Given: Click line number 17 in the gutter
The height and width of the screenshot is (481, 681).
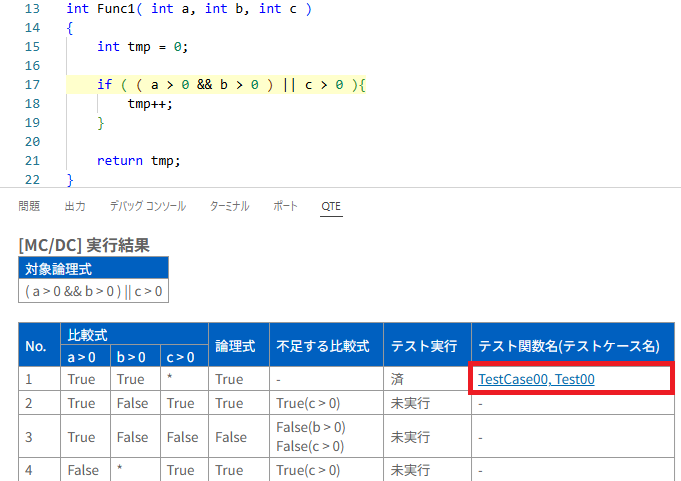Looking at the screenshot, I should 32,84.
